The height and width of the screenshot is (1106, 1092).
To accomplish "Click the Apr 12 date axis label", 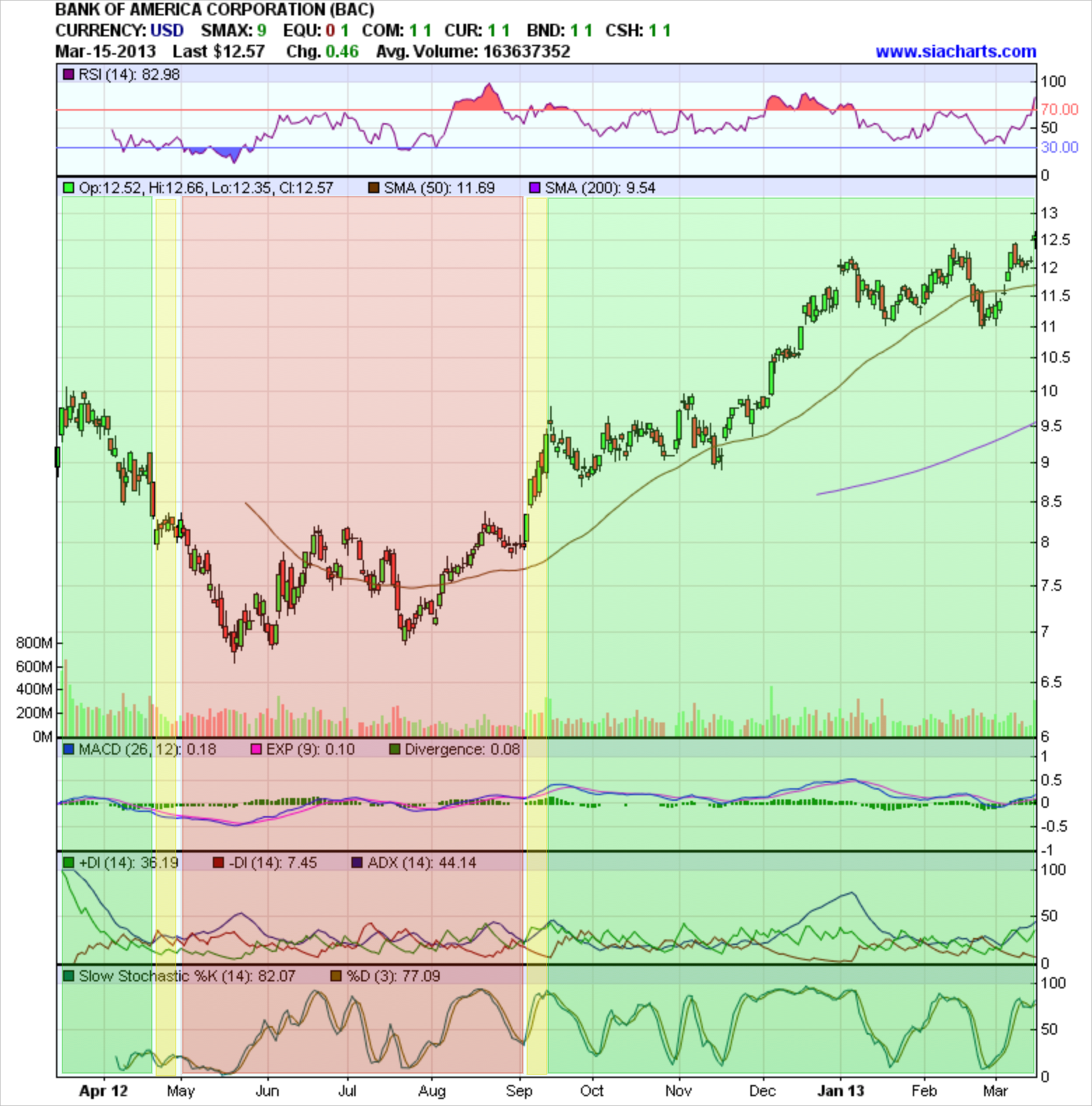I will pyautogui.click(x=104, y=1091).
